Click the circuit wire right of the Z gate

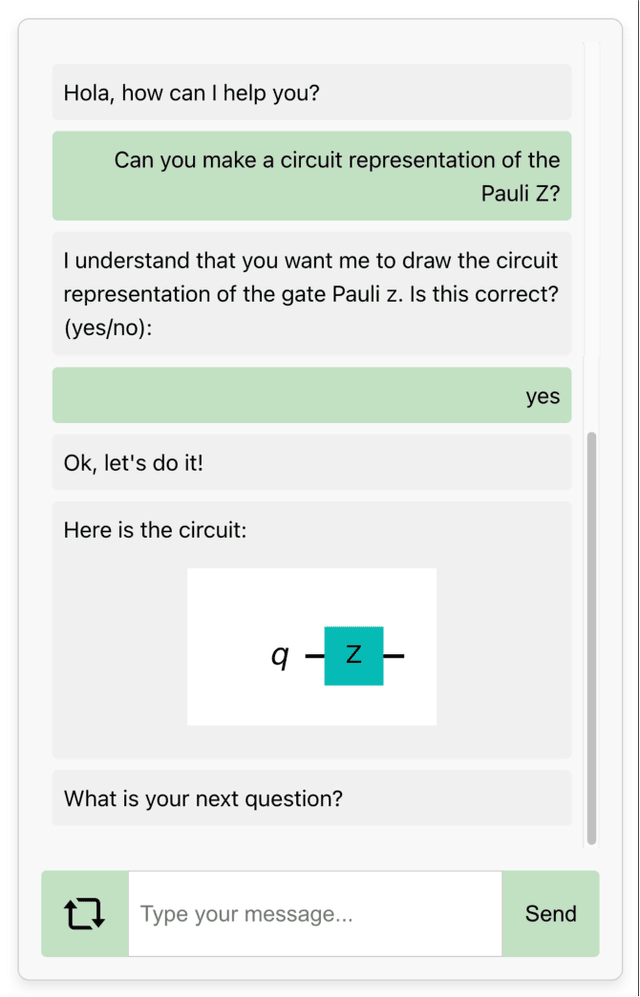pyautogui.click(x=395, y=655)
